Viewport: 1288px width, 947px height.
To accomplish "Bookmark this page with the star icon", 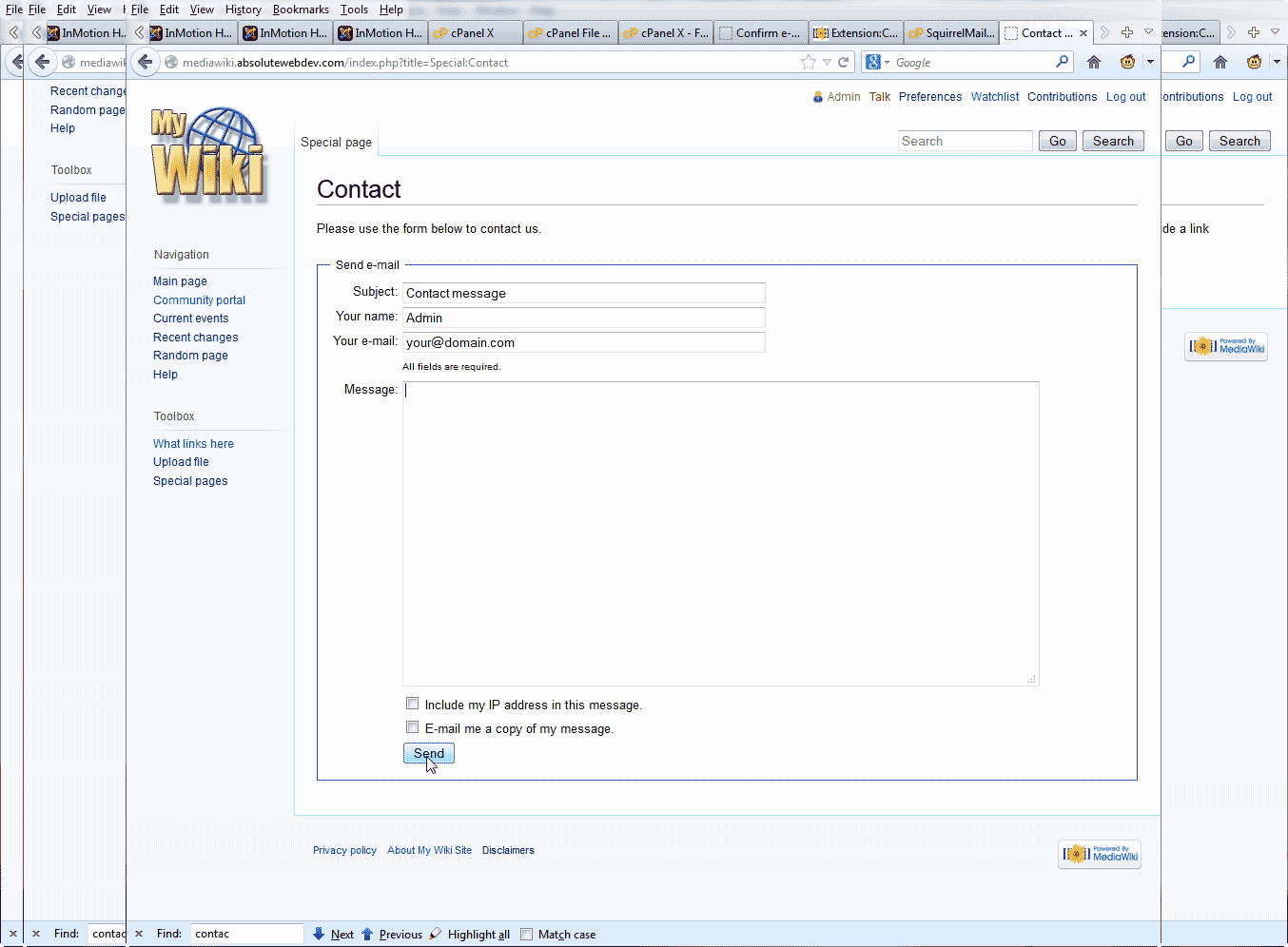I will click(809, 63).
